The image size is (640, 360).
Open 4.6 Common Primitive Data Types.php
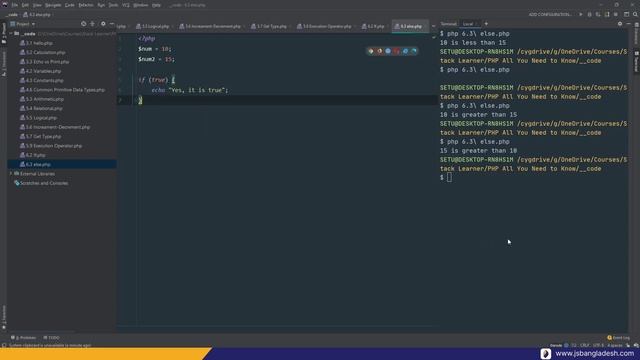62,90
